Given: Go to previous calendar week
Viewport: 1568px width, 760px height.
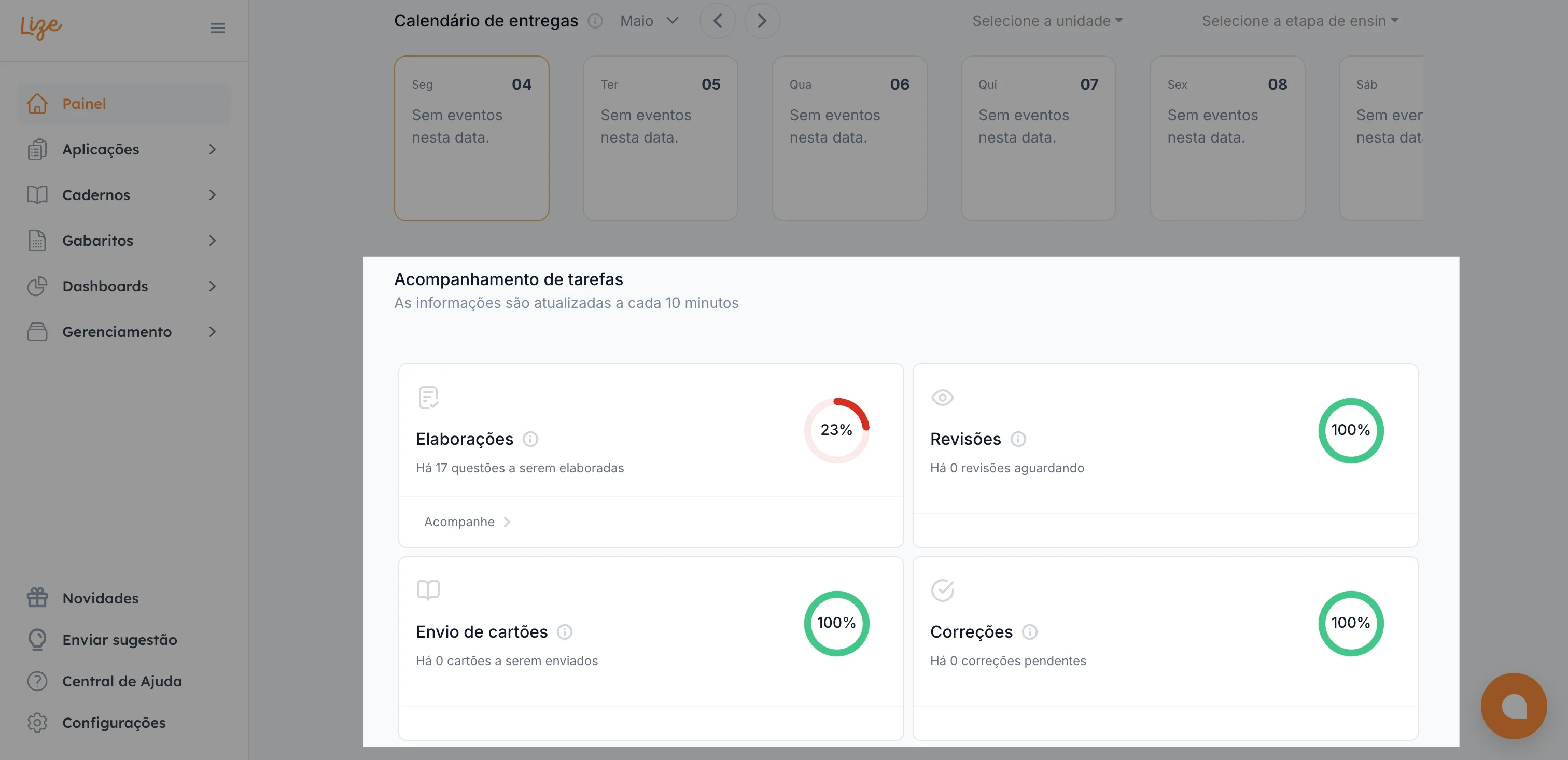Looking at the screenshot, I should pyautogui.click(x=718, y=21).
